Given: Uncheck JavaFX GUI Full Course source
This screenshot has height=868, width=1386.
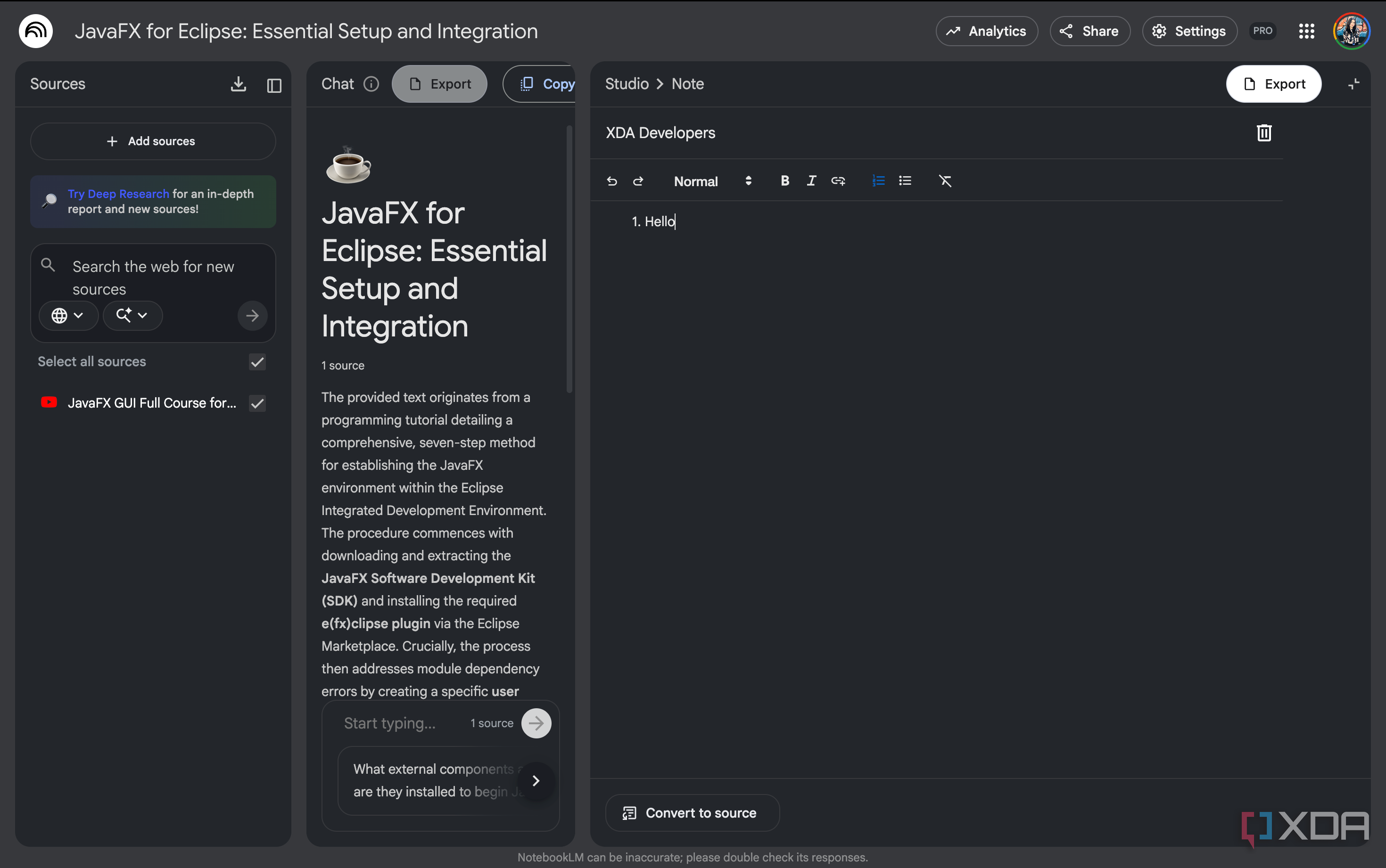Looking at the screenshot, I should click(257, 403).
